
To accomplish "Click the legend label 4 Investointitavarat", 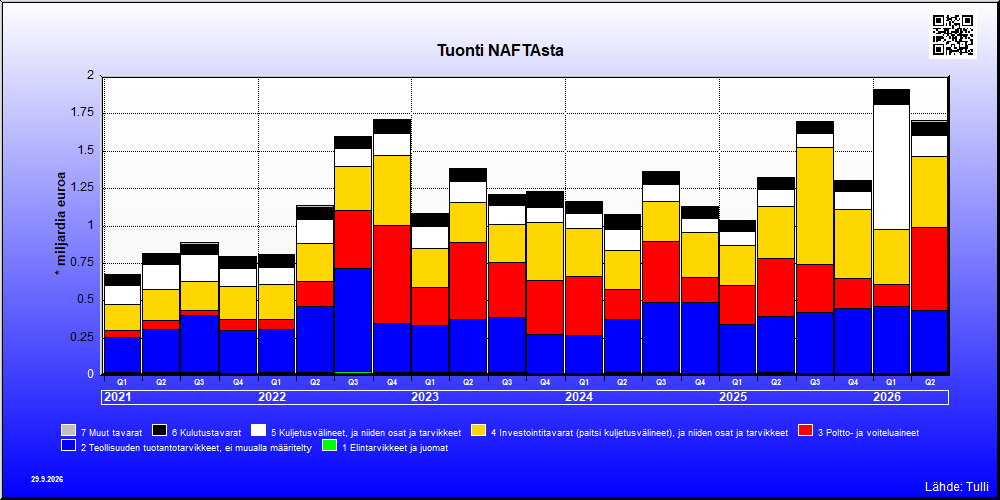I will [x=640, y=433].
